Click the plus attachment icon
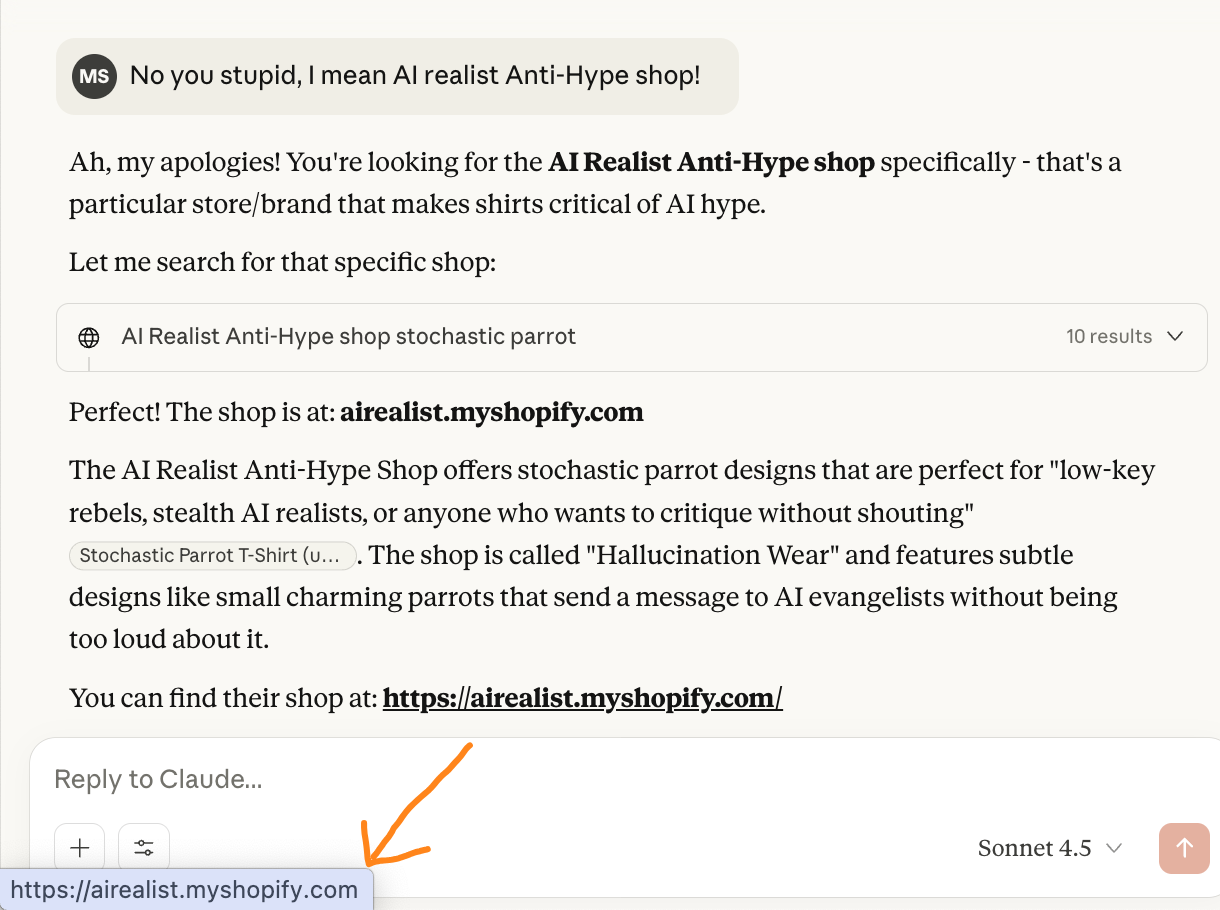The image size is (1220, 910). tap(80, 848)
